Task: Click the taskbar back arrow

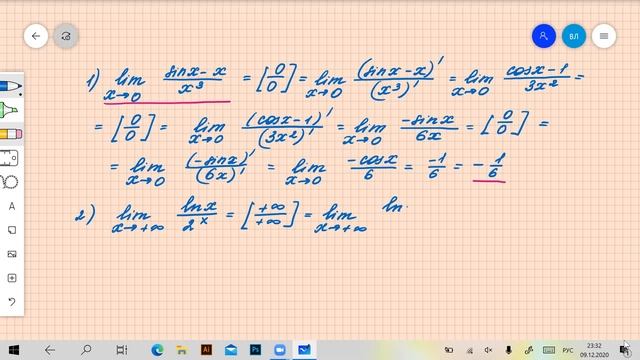Action: [x=50, y=350]
